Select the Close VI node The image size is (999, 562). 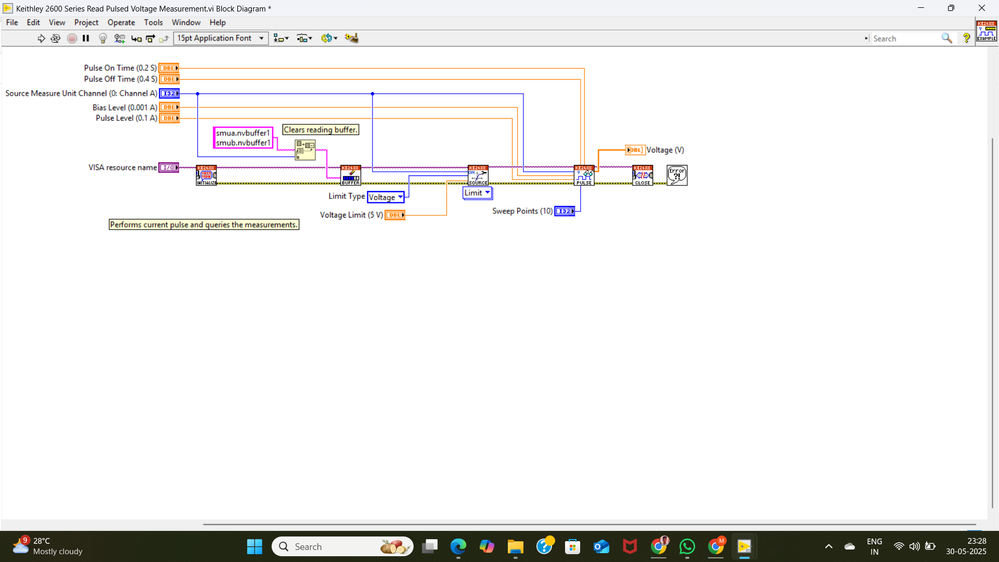coord(642,175)
